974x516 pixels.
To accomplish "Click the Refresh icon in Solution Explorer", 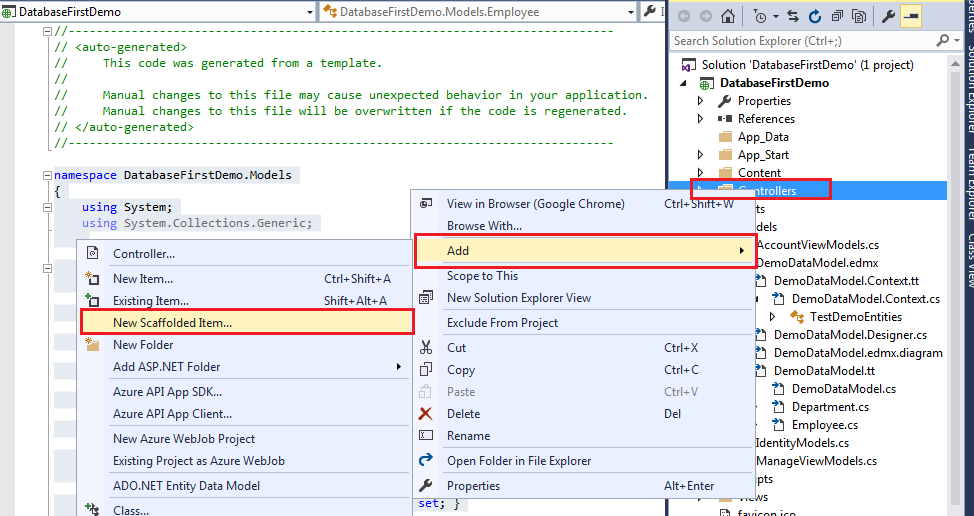I will 815,17.
